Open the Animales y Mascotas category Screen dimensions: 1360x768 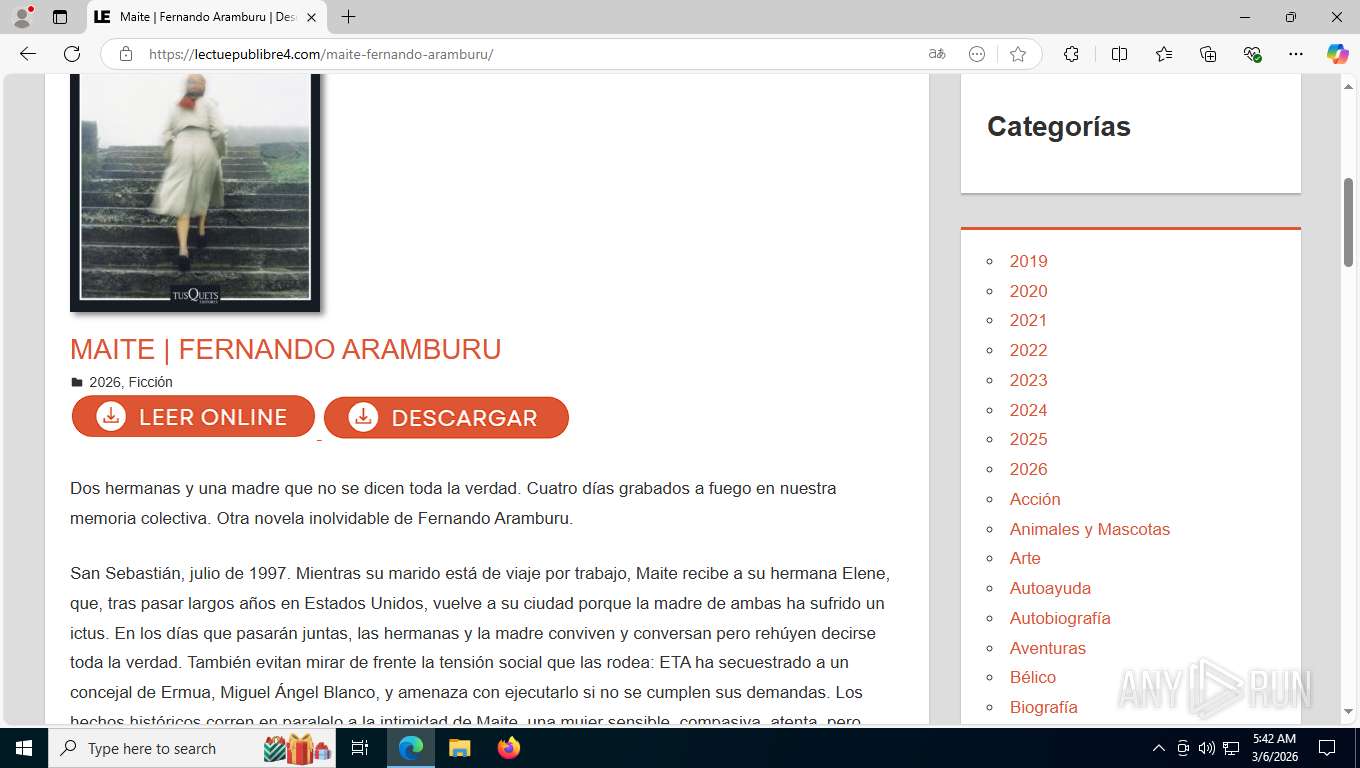[1089, 529]
